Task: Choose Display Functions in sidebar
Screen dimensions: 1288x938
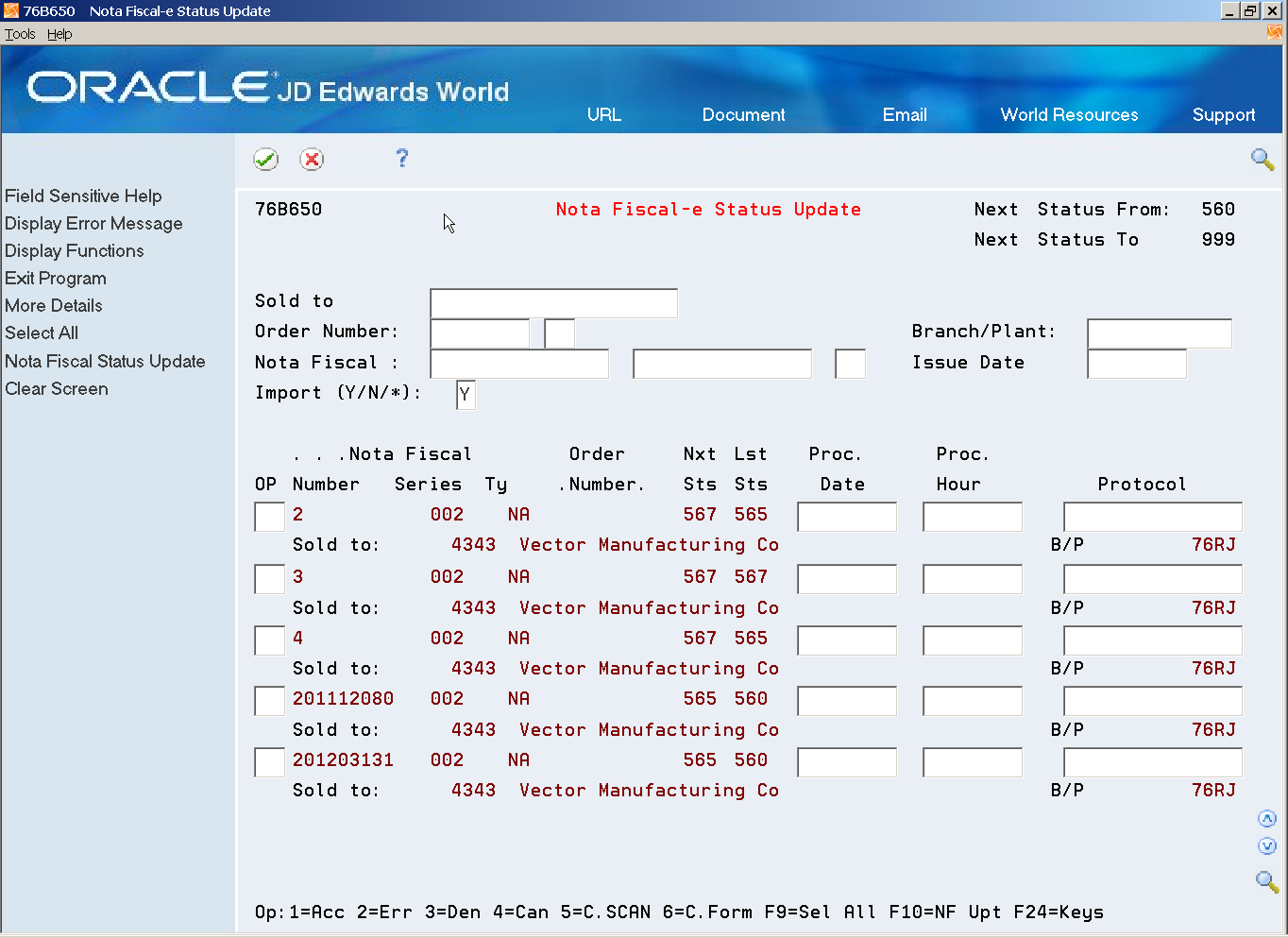Action: (75, 250)
